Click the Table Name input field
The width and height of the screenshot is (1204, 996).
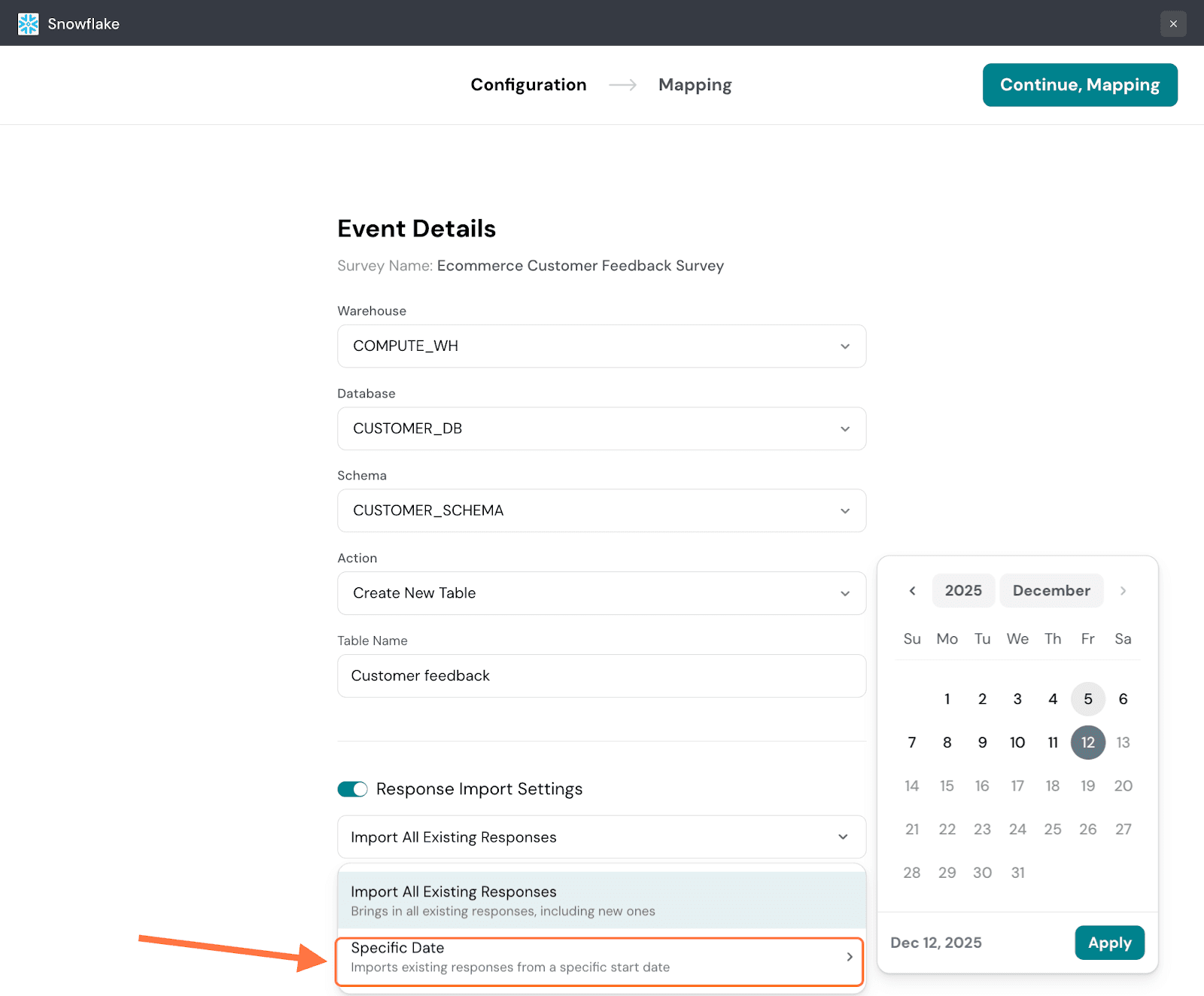tap(601, 676)
